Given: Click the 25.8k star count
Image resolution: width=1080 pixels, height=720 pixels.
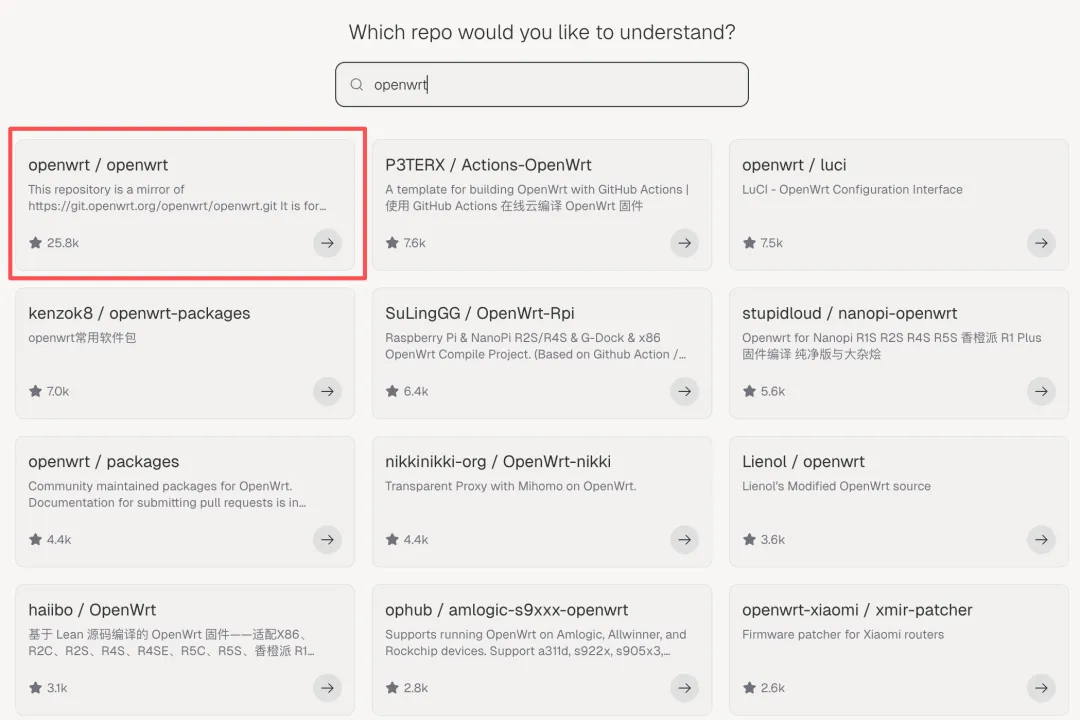Looking at the screenshot, I should click(63, 243).
